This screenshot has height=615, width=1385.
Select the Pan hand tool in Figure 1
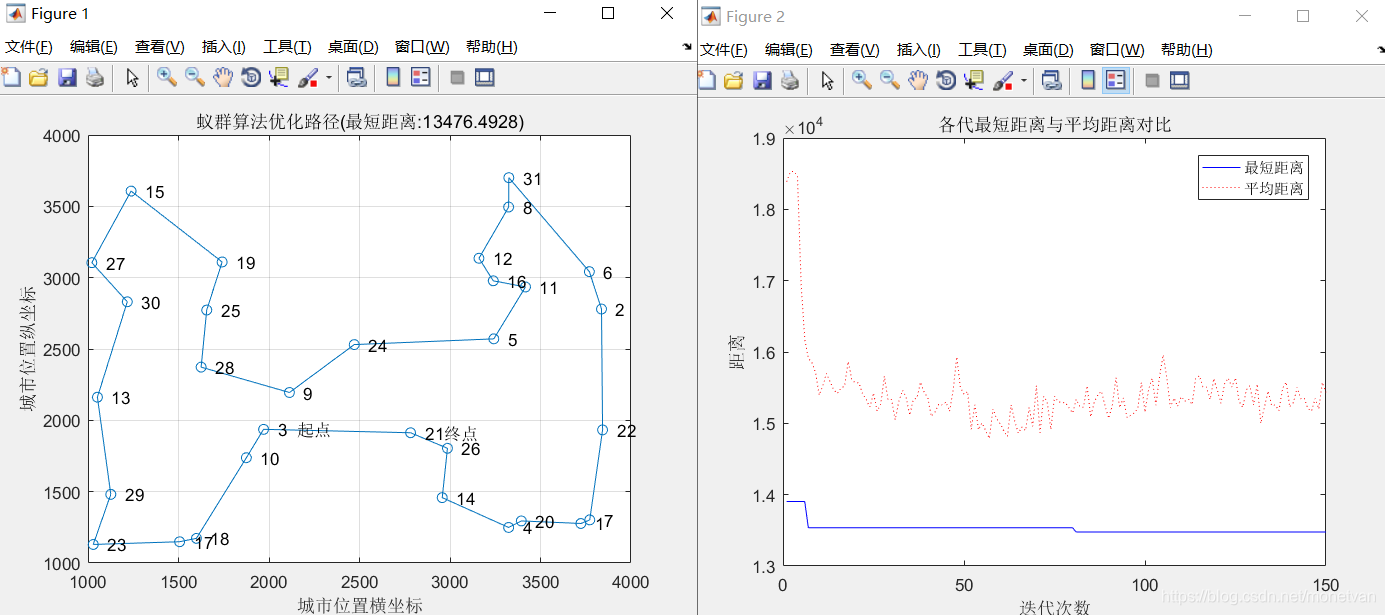click(222, 77)
